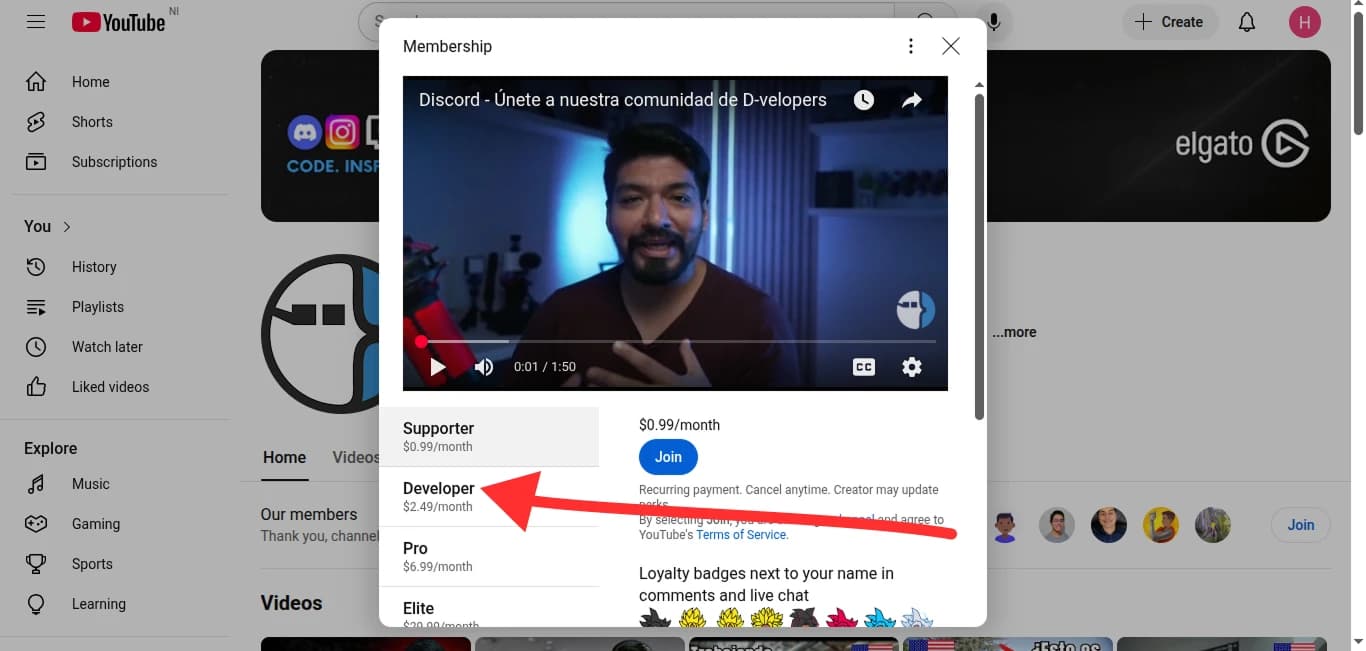The height and width of the screenshot is (651, 1366).
Task: Click the voice search microphone icon
Action: pos(994,22)
